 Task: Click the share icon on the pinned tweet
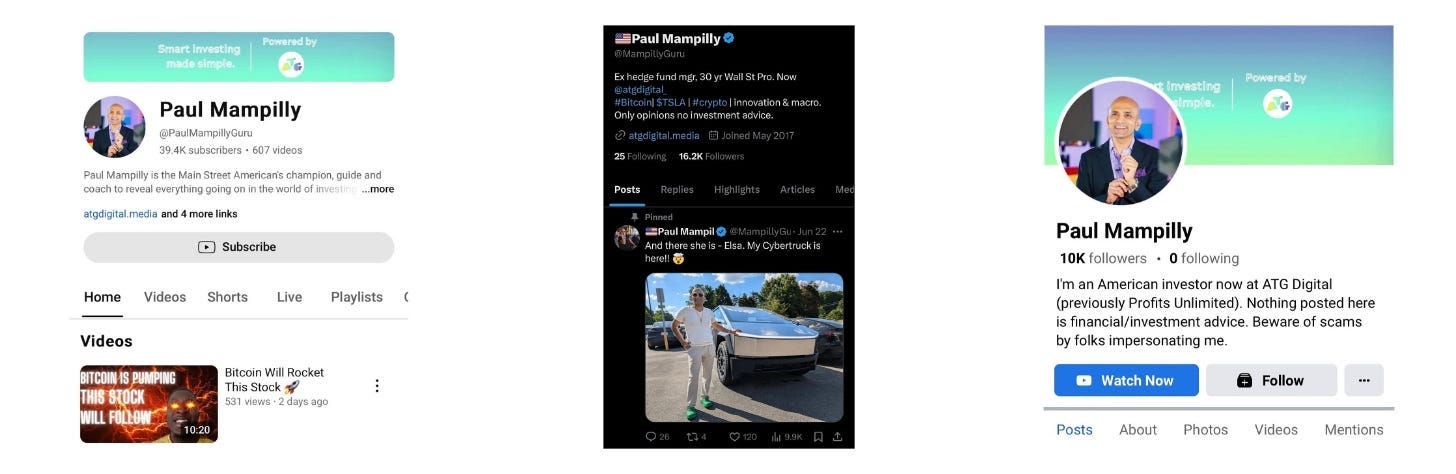837,436
